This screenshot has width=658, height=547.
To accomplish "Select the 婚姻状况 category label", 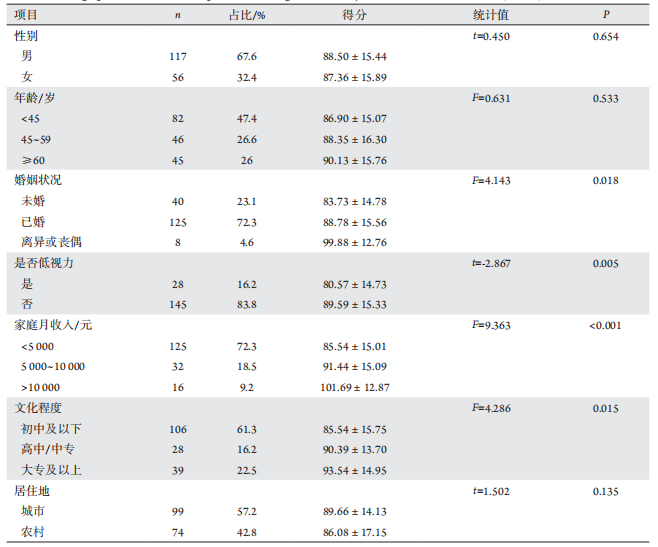I will coord(38,181).
